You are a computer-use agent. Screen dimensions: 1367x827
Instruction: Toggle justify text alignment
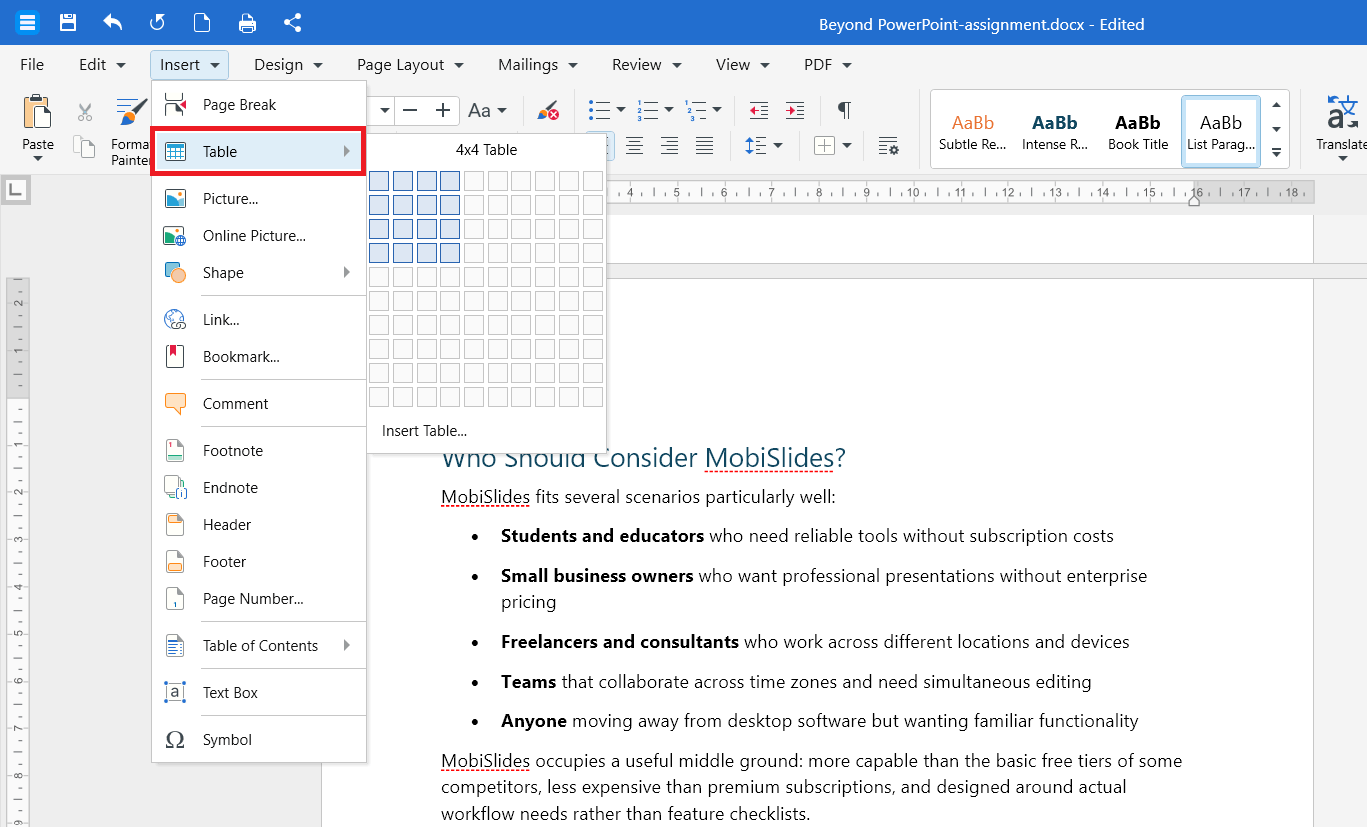704,146
